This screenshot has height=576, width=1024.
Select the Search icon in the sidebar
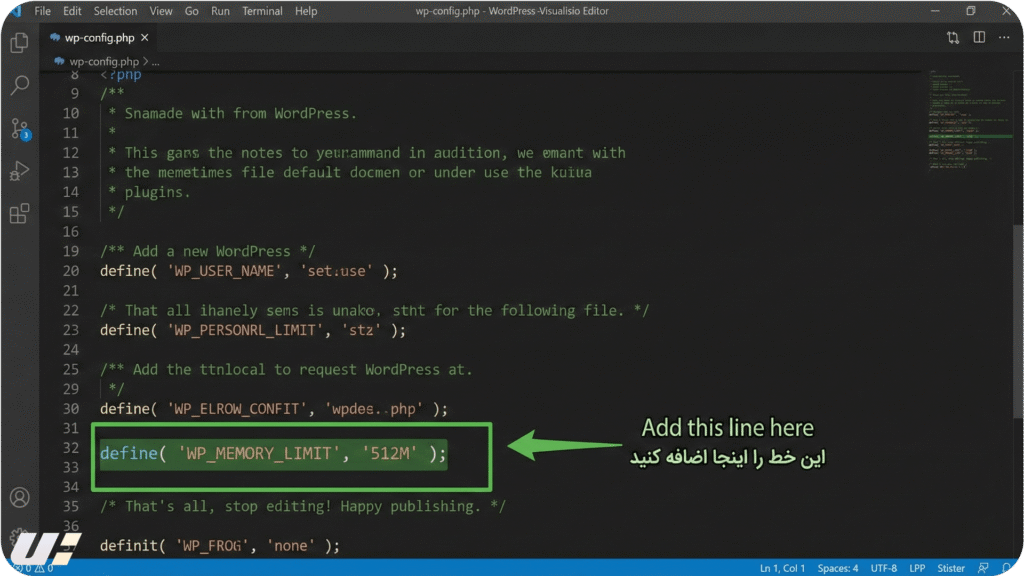click(18, 86)
